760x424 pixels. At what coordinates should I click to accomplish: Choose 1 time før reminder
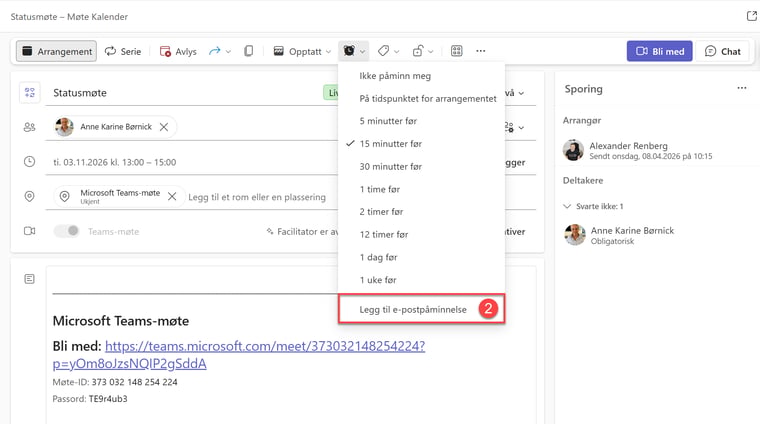pos(421,189)
